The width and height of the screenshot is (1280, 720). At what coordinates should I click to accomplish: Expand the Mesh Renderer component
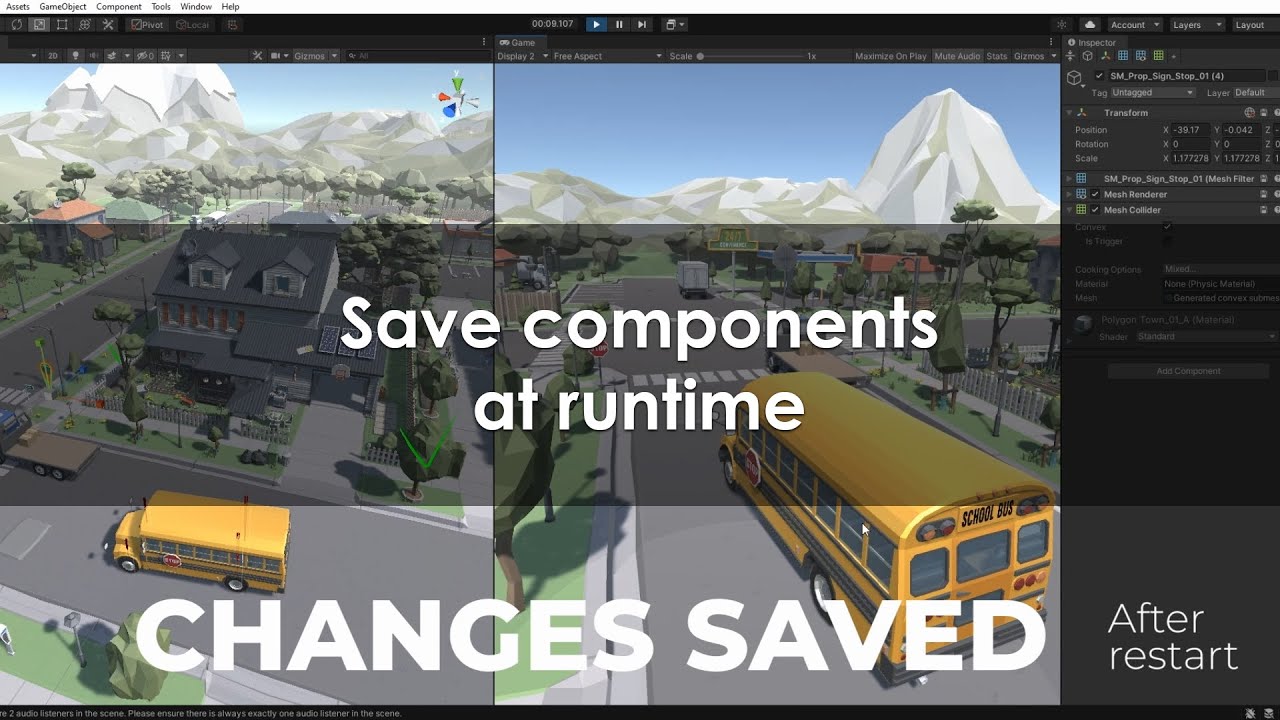coord(1069,194)
